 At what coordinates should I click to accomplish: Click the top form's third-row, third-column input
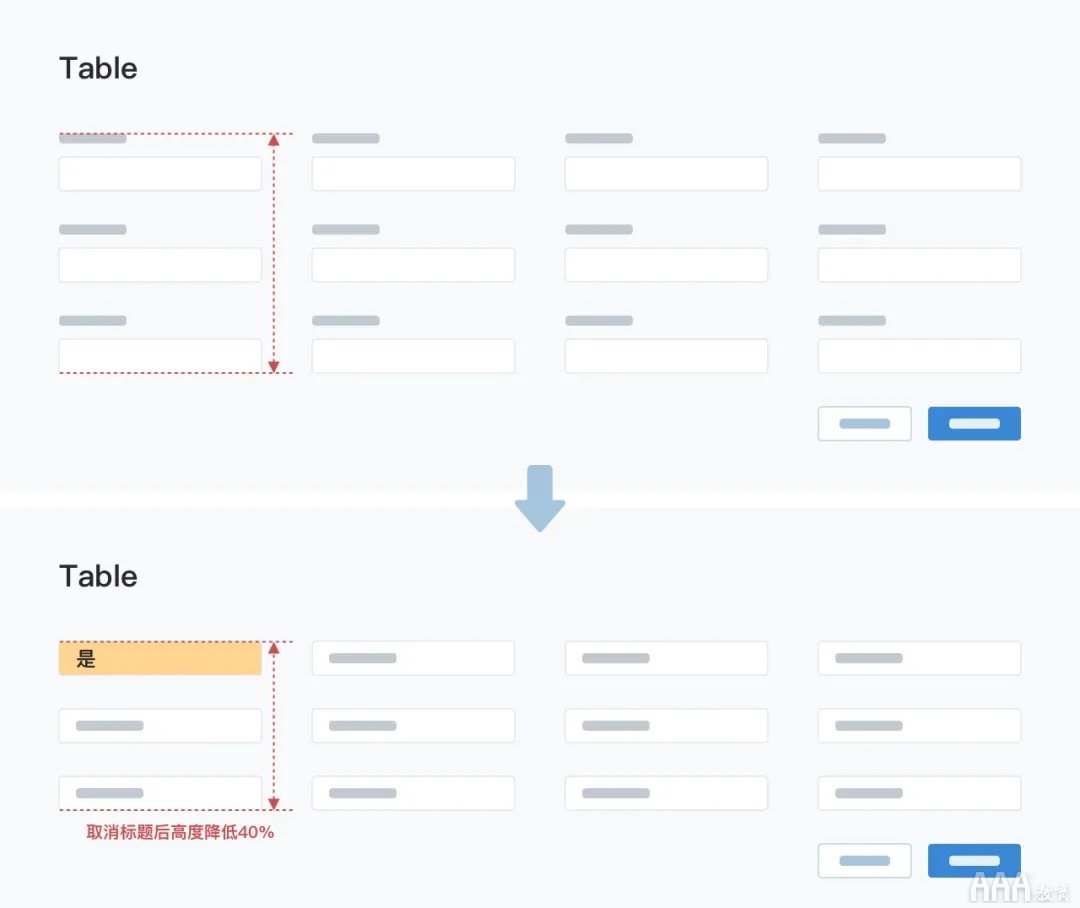coord(666,356)
